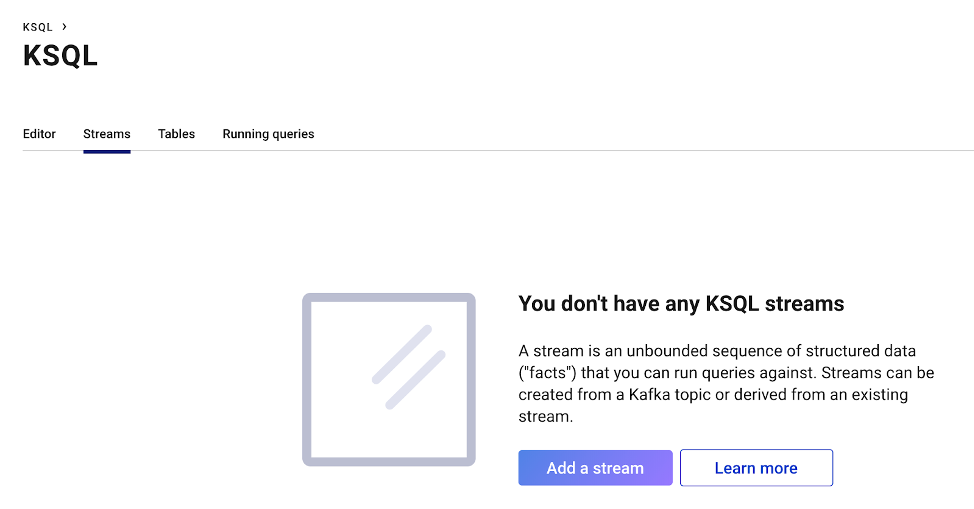The width and height of the screenshot is (974, 509).
Task: Click the empty streams square illustration
Action: 389,380
